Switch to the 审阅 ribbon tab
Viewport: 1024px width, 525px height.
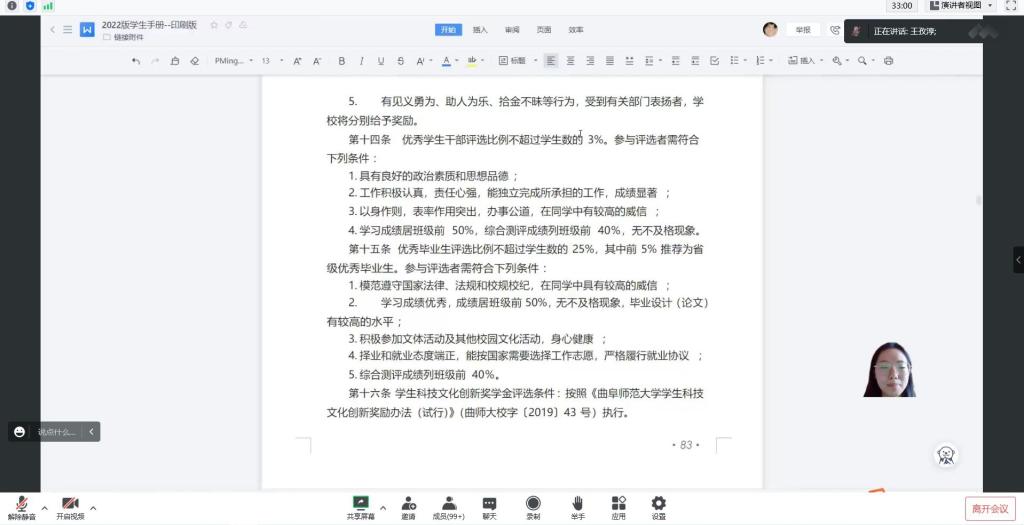click(512, 30)
